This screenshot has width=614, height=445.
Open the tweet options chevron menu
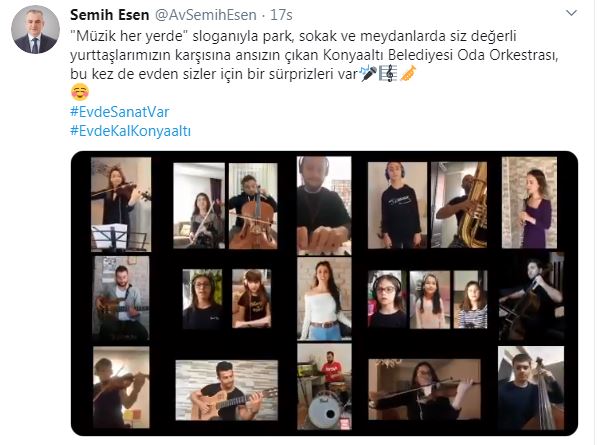click(x=571, y=13)
